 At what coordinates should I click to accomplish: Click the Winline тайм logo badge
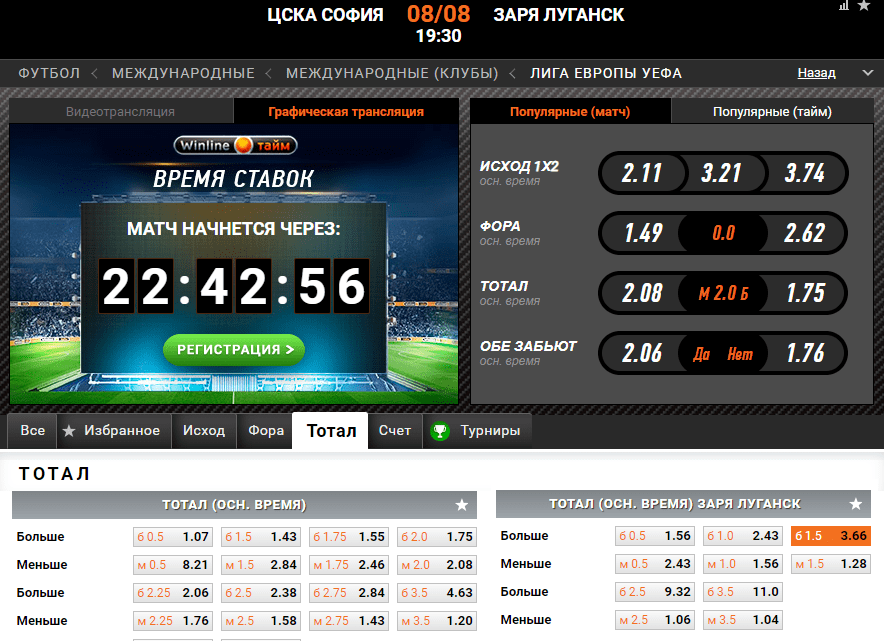tap(235, 145)
